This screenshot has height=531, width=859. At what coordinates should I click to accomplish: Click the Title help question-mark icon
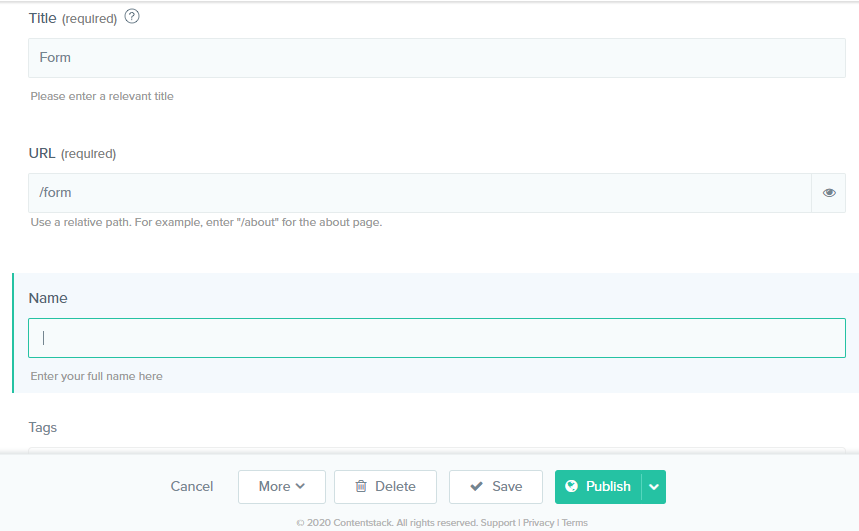point(132,16)
